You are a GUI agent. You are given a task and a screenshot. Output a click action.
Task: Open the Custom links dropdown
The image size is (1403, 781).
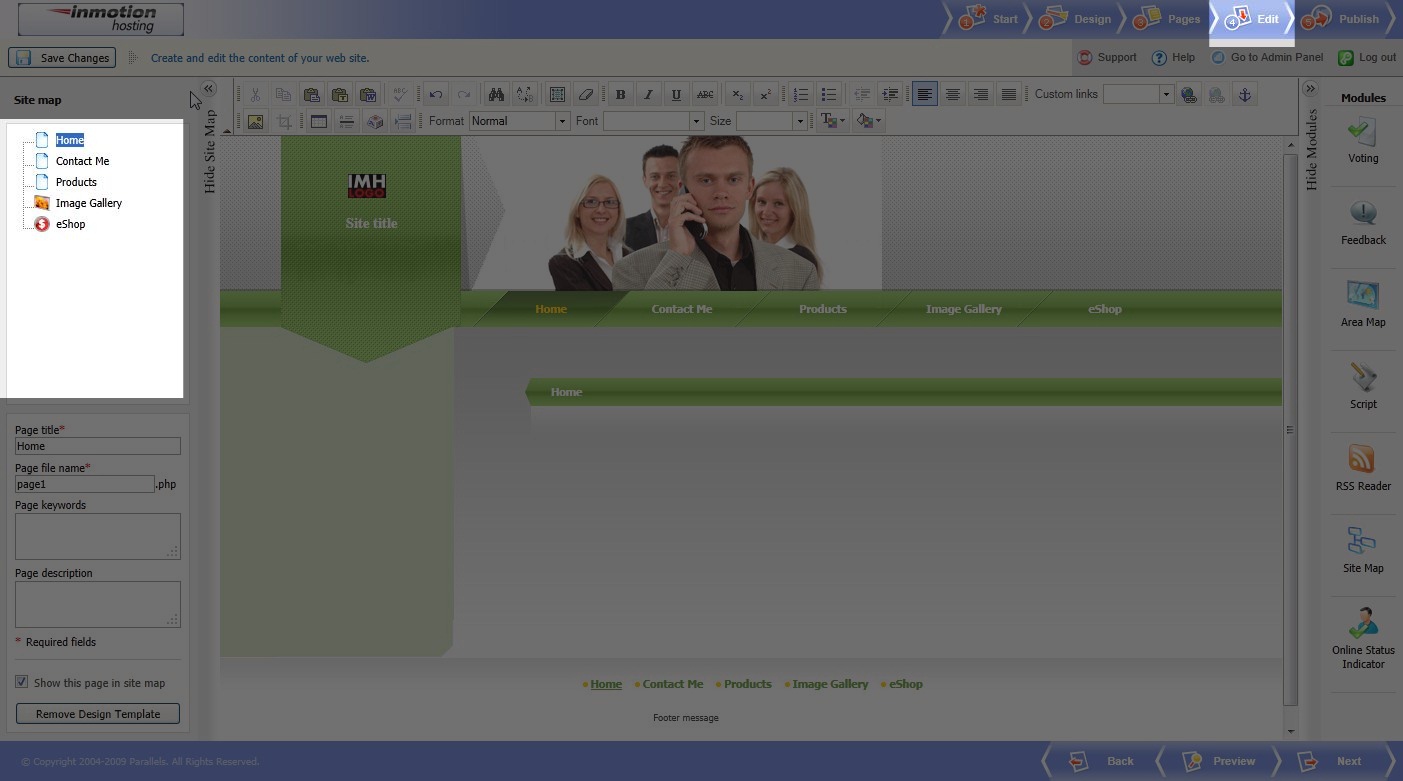coord(1138,94)
